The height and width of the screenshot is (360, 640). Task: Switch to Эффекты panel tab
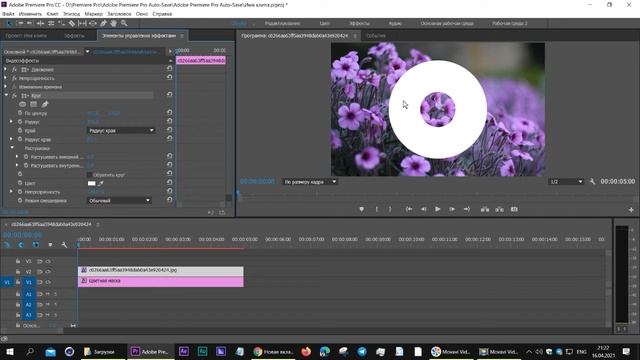[74, 36]
